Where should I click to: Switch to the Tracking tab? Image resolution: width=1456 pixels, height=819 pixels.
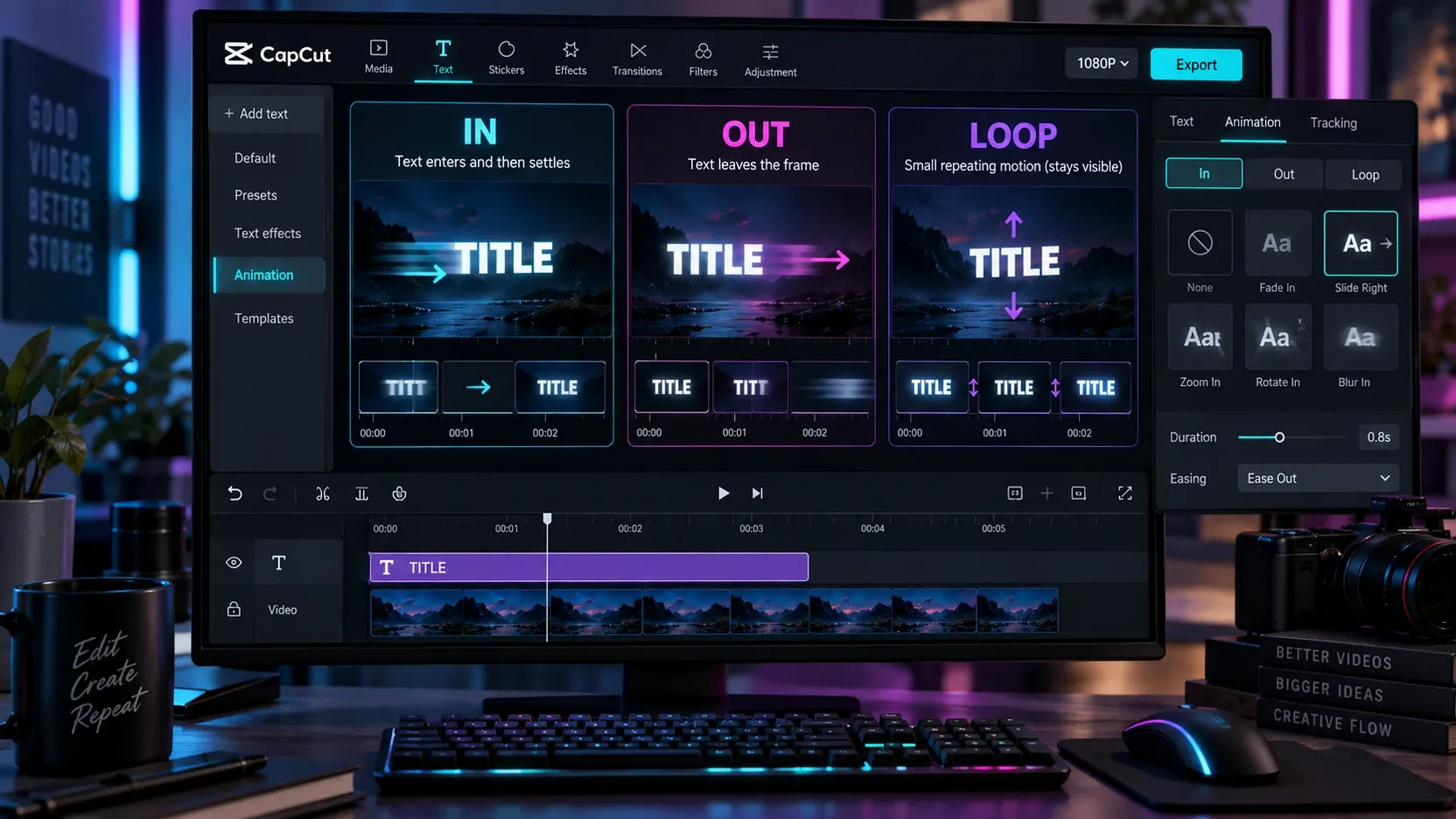(x=1333, y=122)
